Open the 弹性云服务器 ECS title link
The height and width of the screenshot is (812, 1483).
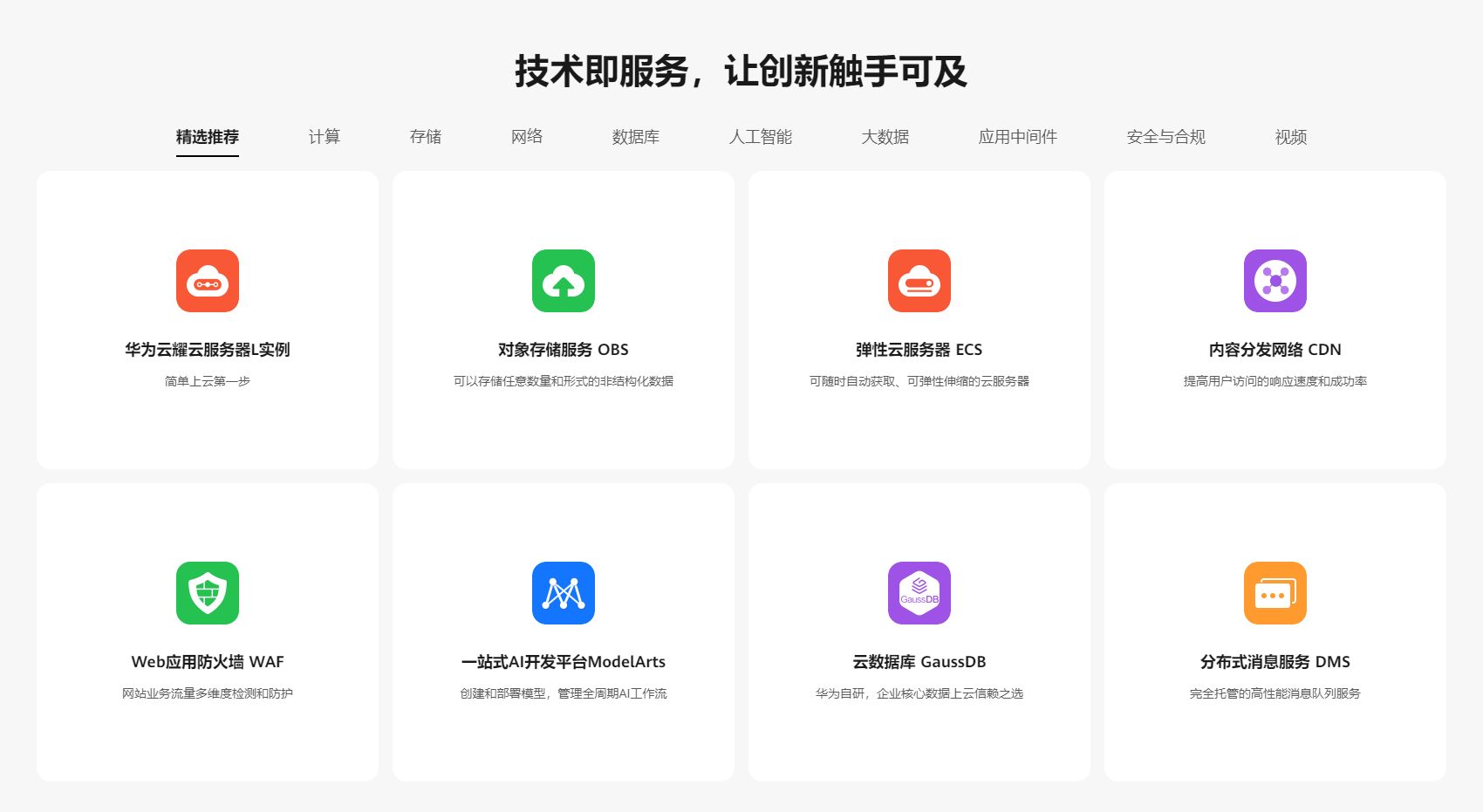(x=919, y=350)
